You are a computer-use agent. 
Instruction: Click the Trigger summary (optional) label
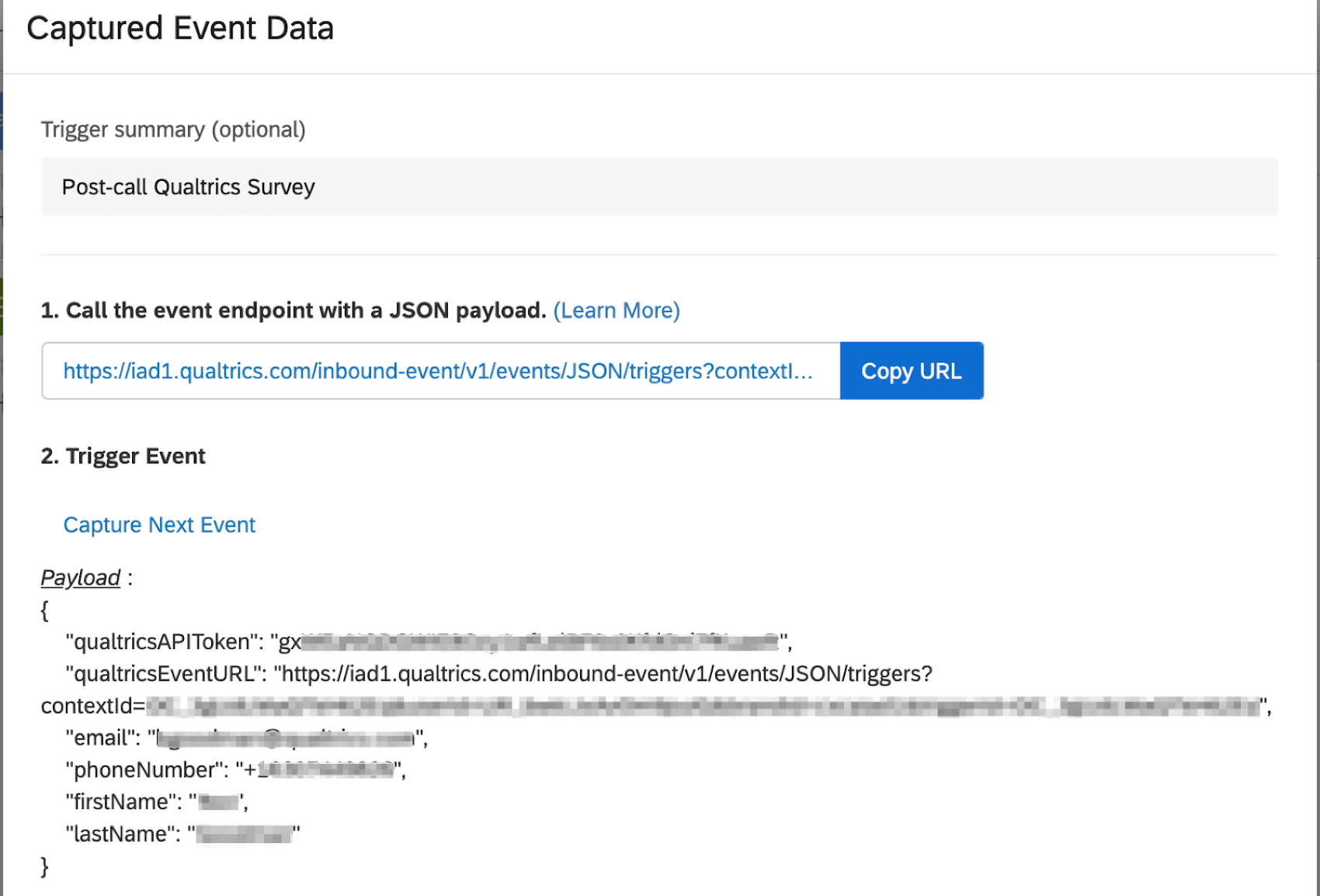[x=172, y=129]
